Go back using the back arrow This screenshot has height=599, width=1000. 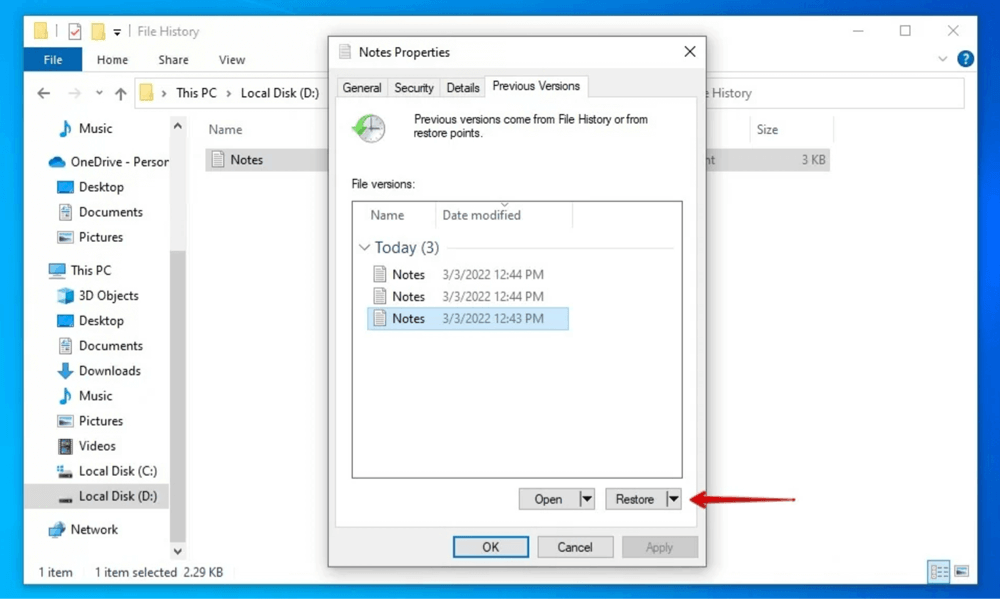pyautogui.click(x=43, y=92)
